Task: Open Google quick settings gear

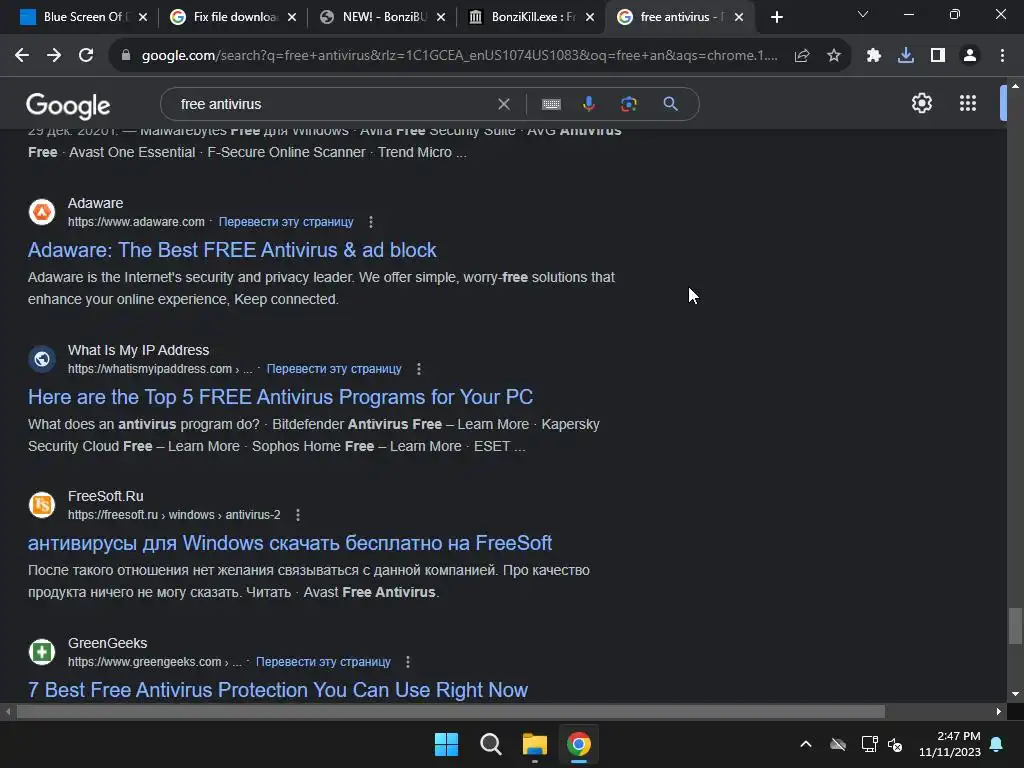Action: coord(921,103)
